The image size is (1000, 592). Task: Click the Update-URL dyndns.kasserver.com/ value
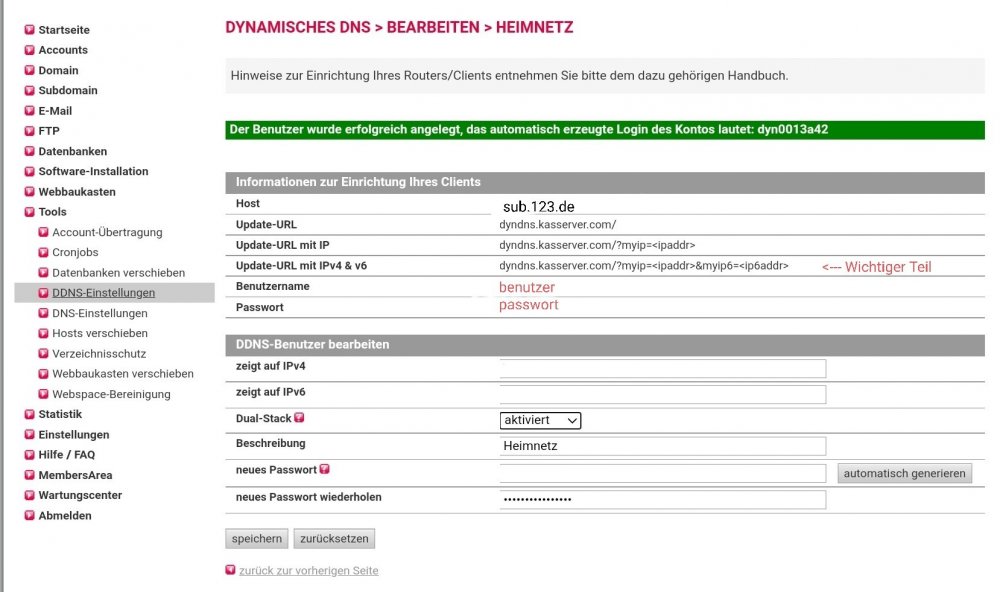click(x=557, y=225)
